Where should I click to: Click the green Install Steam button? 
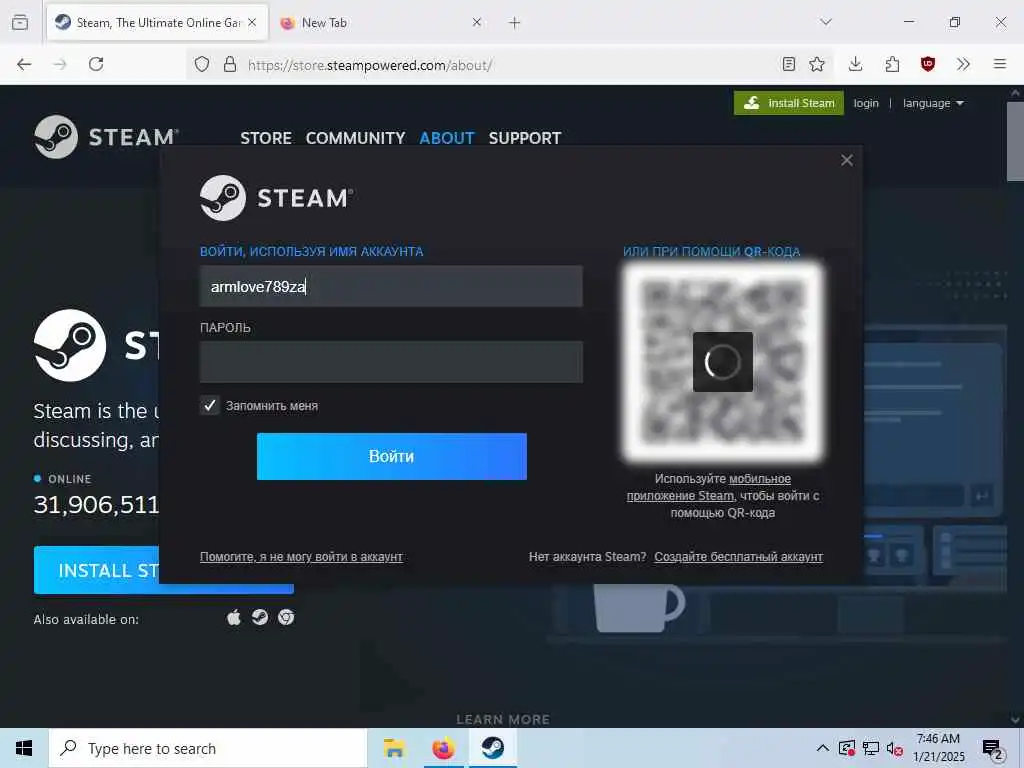point(789,103)
